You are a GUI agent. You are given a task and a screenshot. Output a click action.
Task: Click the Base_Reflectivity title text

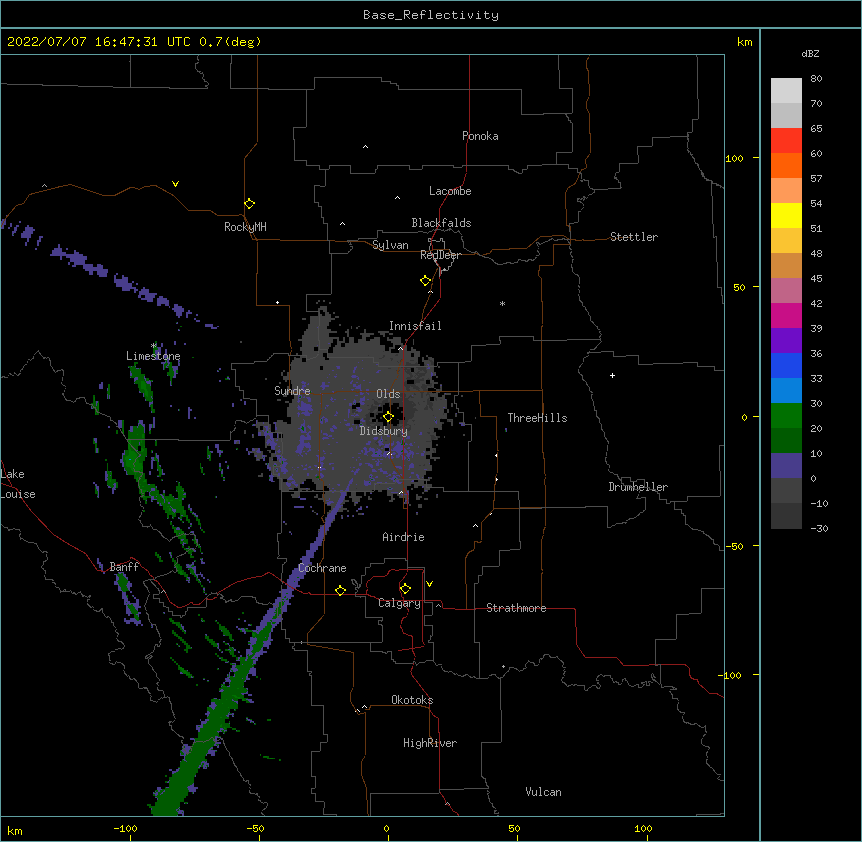(431, 15)
